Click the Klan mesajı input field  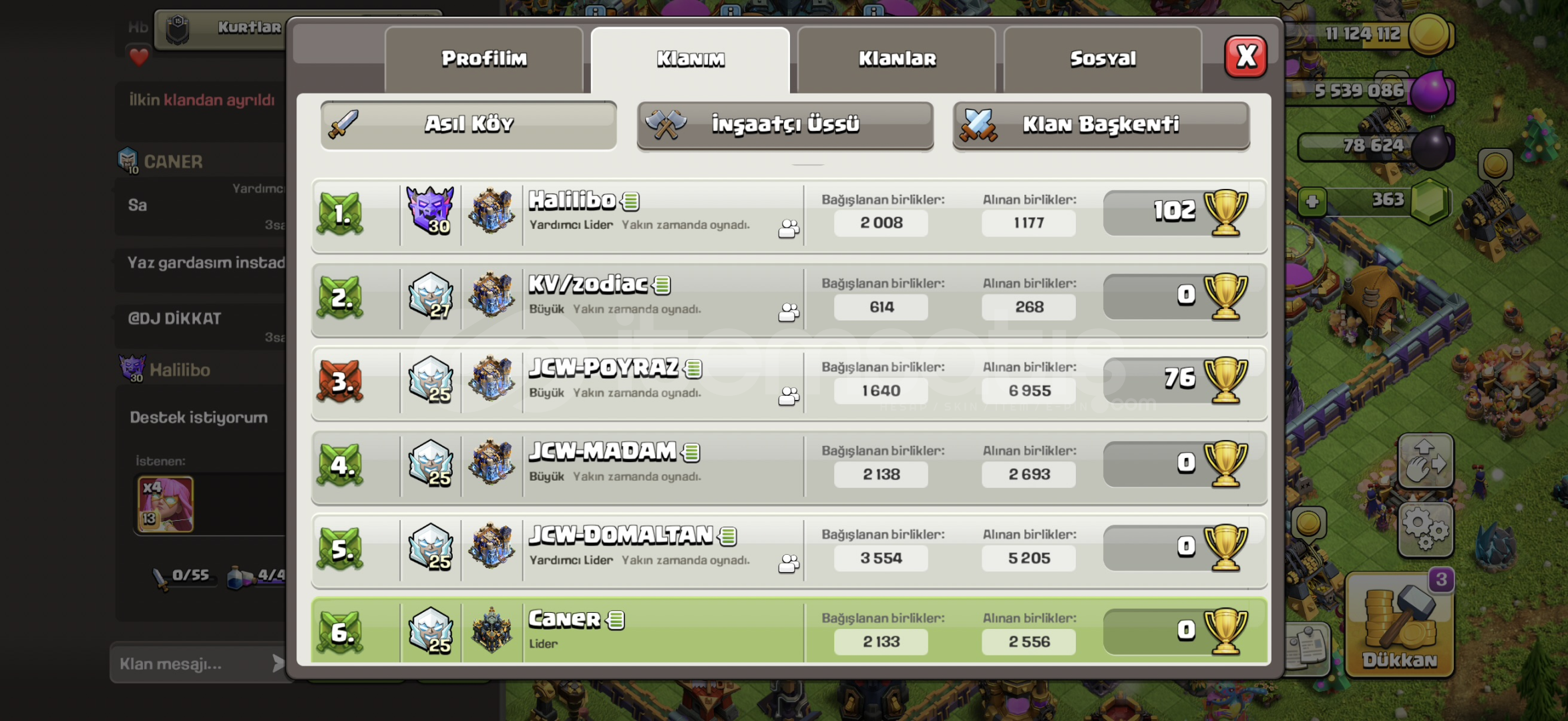pyautogui.click(x=190, y=664)
